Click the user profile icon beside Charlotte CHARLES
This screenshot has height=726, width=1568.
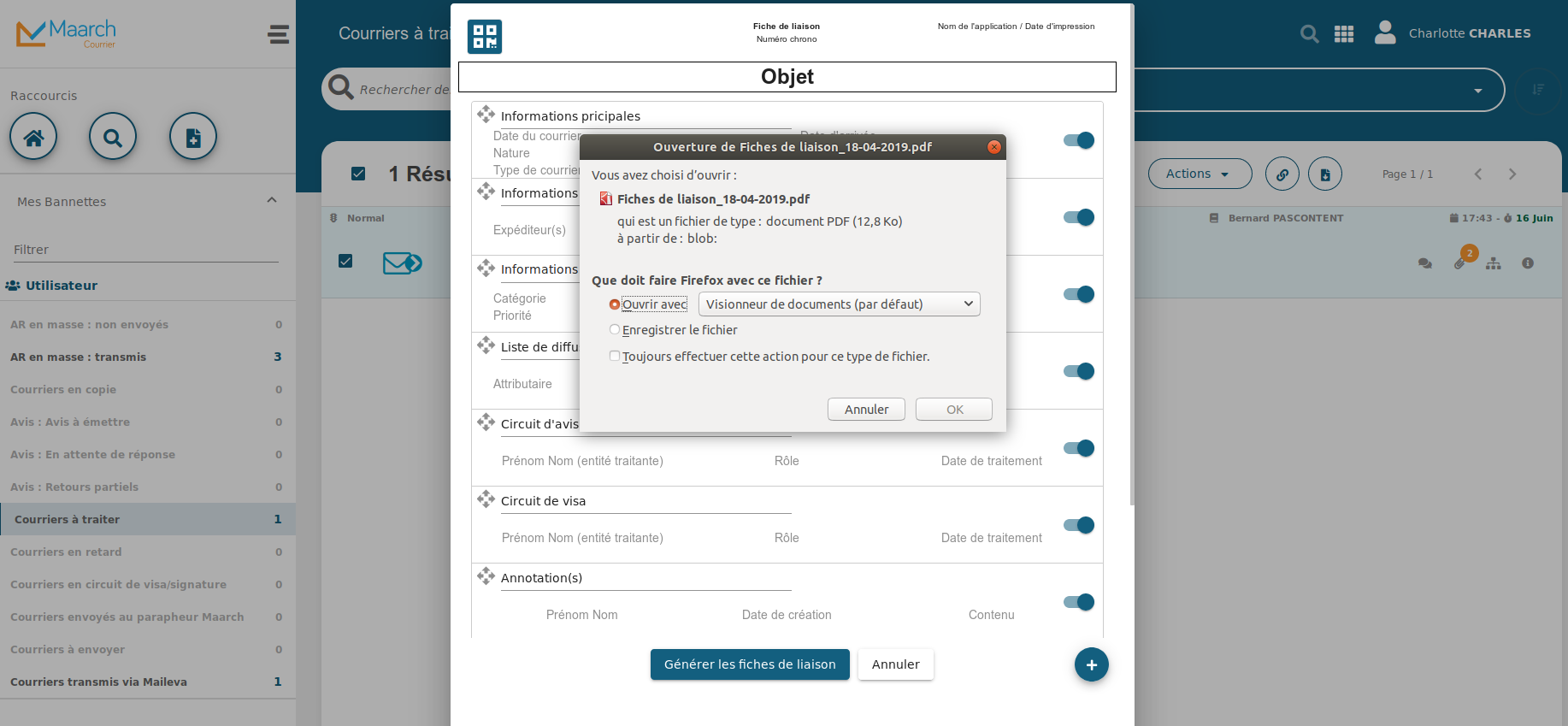(1385, 32)
